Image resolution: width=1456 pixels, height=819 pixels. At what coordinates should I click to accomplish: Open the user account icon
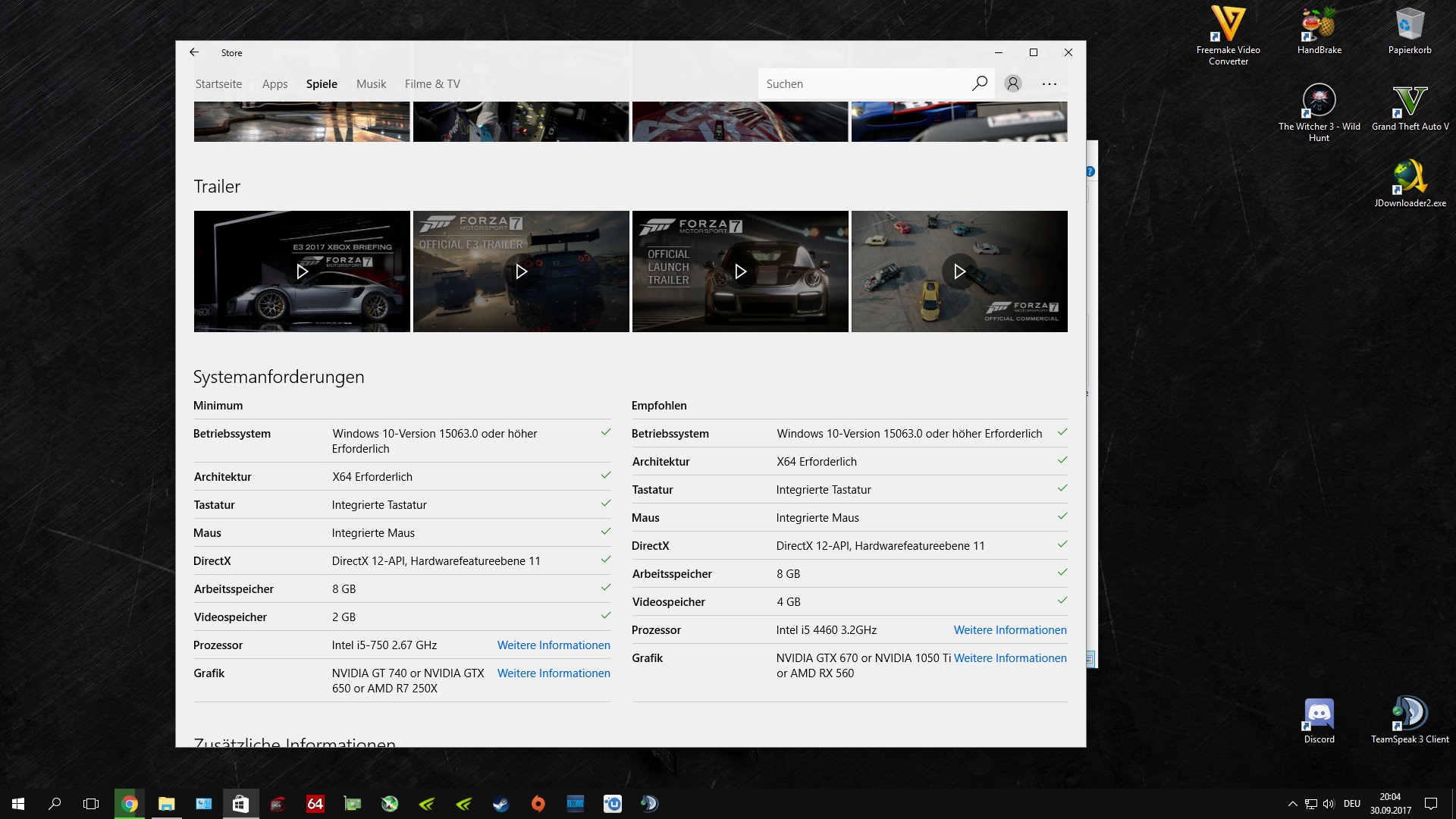pos(1012,83)
